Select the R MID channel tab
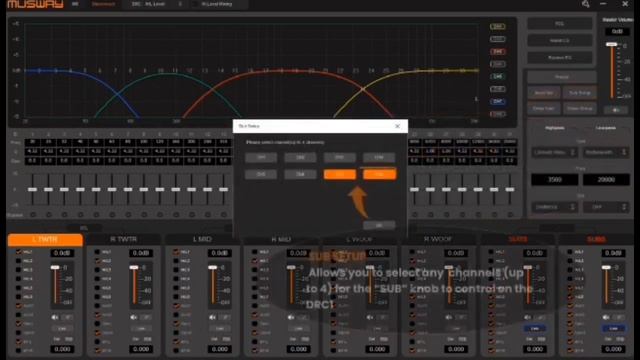The image size is (640, 360). (x=281, y=240)
